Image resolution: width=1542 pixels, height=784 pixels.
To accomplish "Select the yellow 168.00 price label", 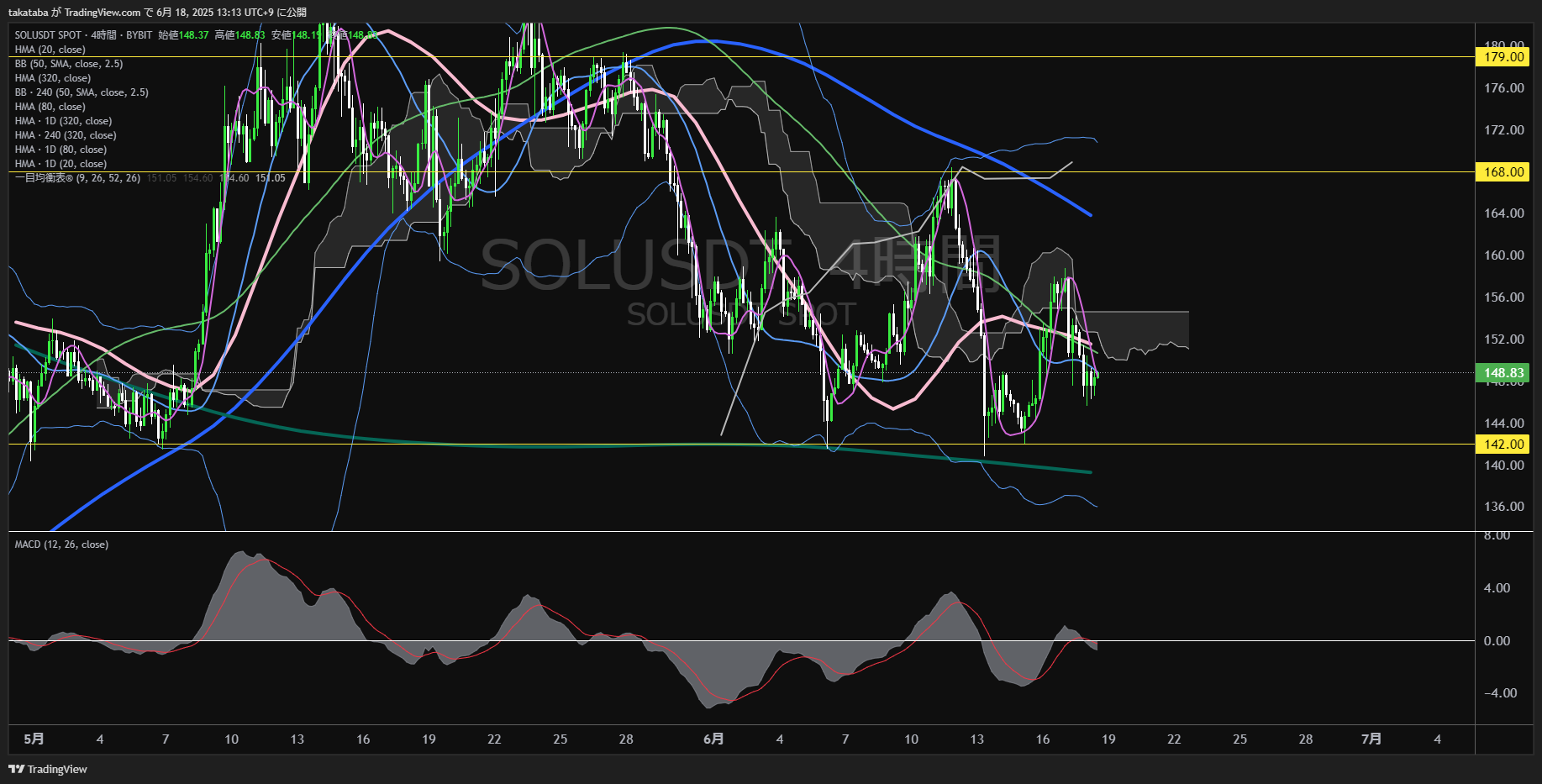I will point(1503,171).
